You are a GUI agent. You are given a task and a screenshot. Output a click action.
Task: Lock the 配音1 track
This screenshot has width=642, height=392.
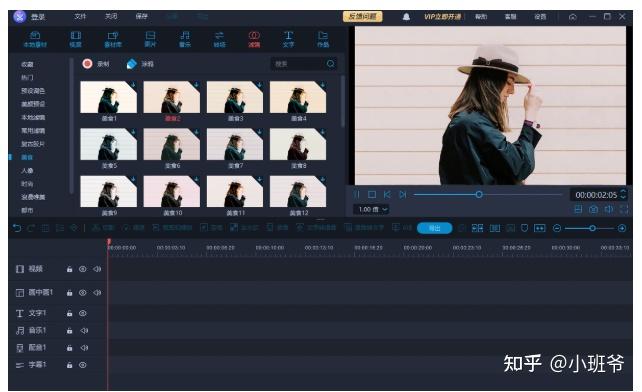[70, 348]
